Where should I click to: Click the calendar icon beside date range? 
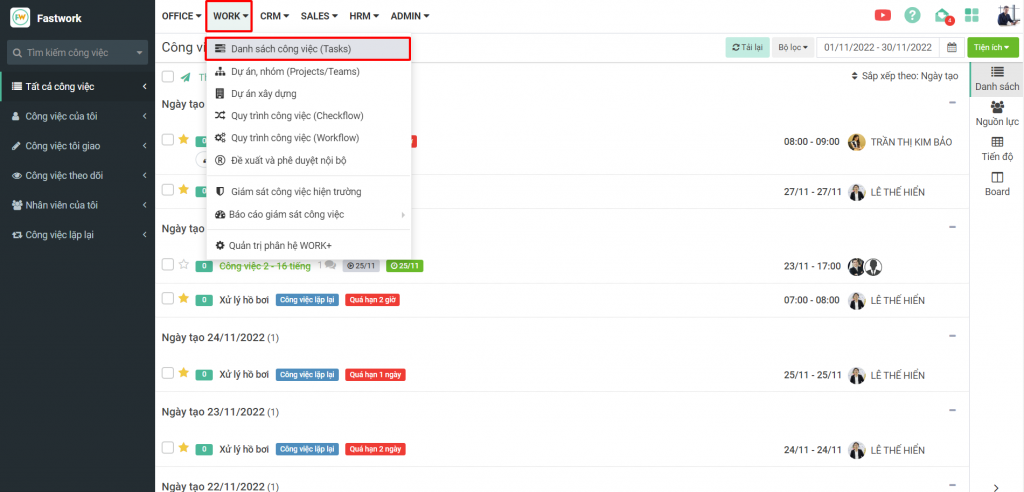pos(952,47)
